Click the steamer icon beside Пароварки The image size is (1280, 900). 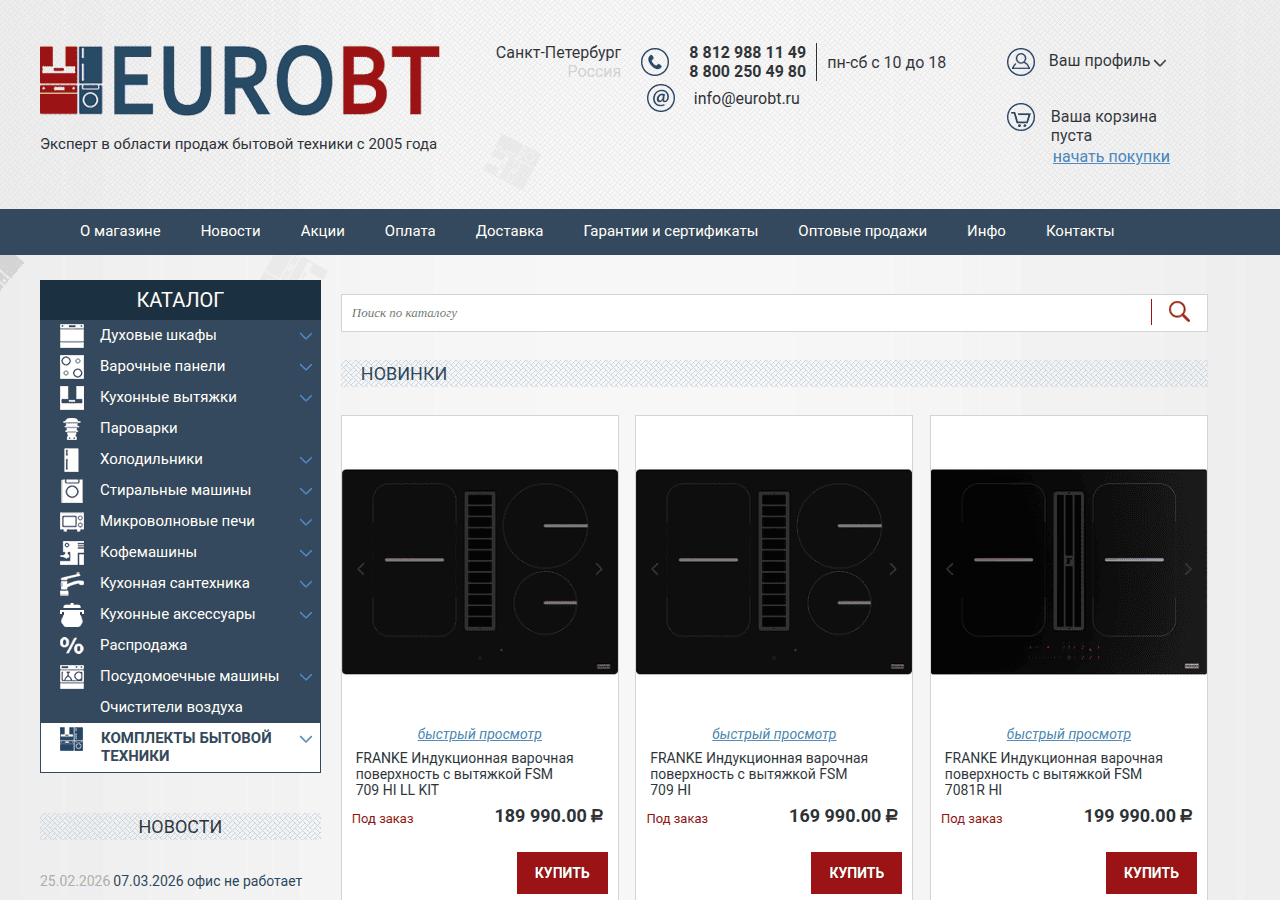click(x=72, y=428)
